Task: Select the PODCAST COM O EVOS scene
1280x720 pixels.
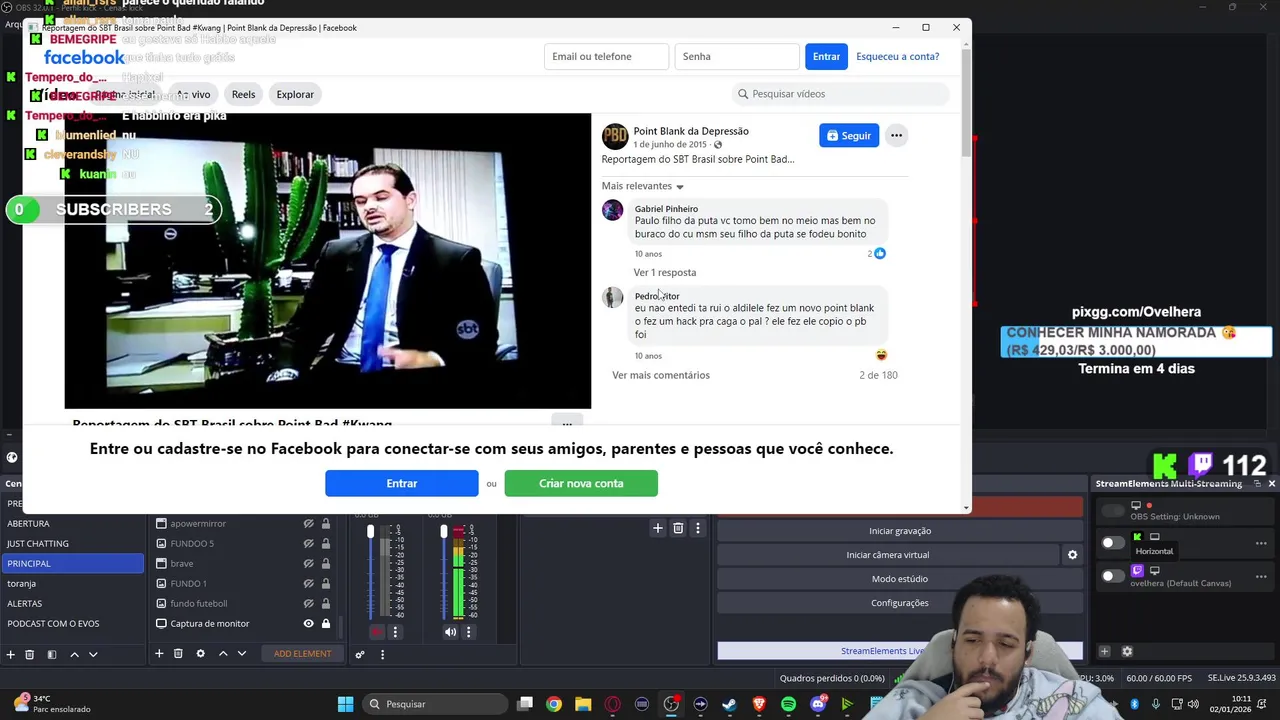Action: 72,624
